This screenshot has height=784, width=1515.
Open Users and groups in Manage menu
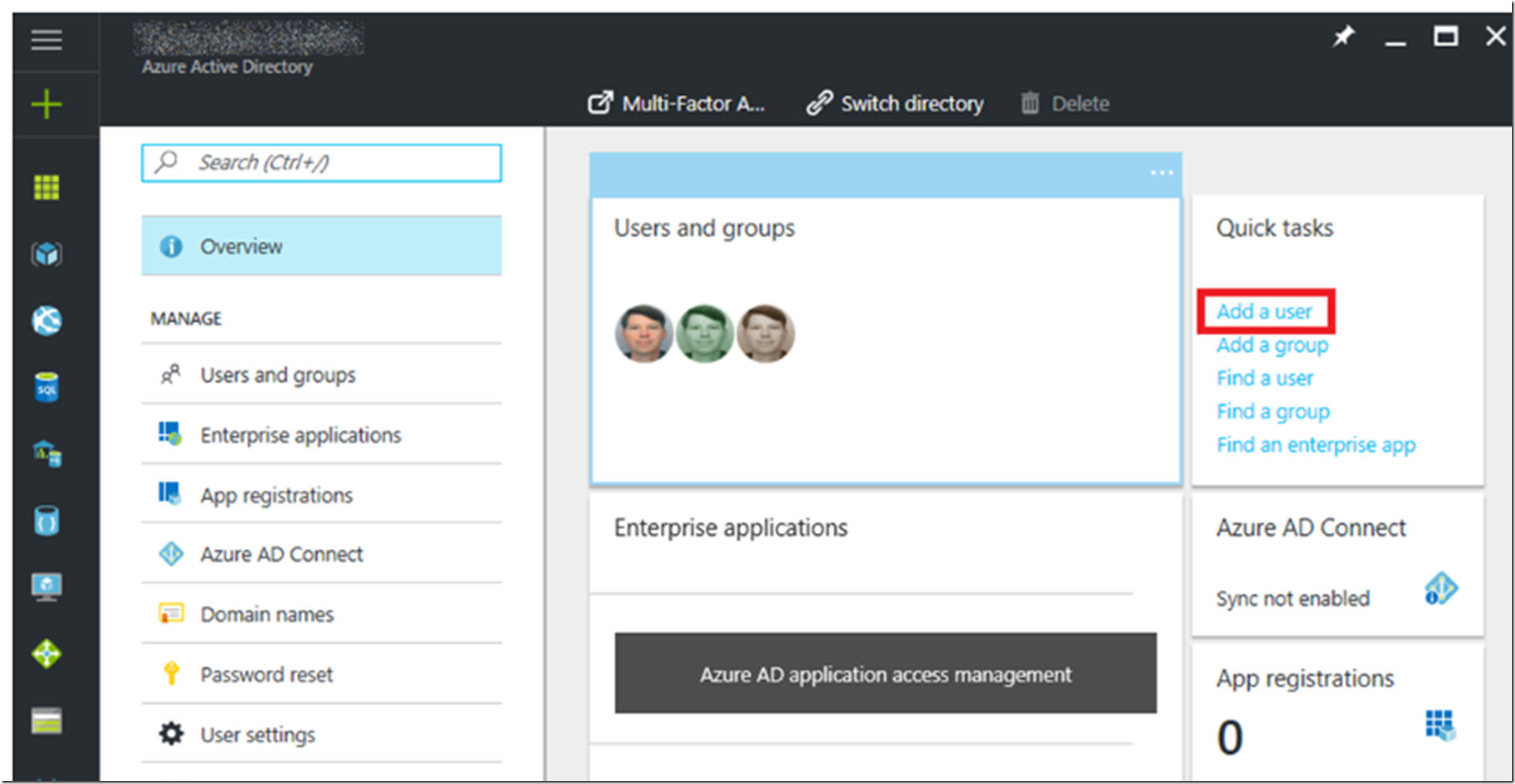click(322, 375)
